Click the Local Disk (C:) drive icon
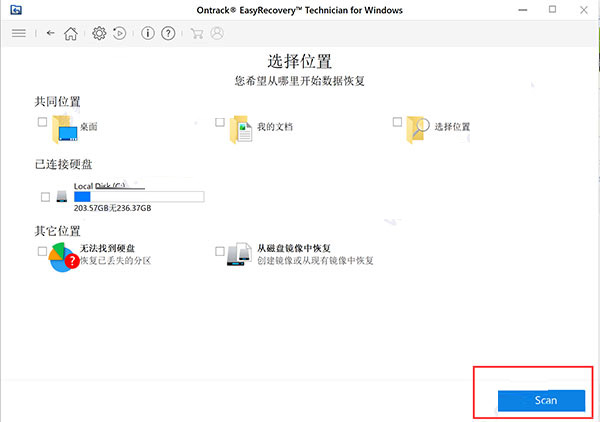Viewport: 600px width, 422px height. 62,197
